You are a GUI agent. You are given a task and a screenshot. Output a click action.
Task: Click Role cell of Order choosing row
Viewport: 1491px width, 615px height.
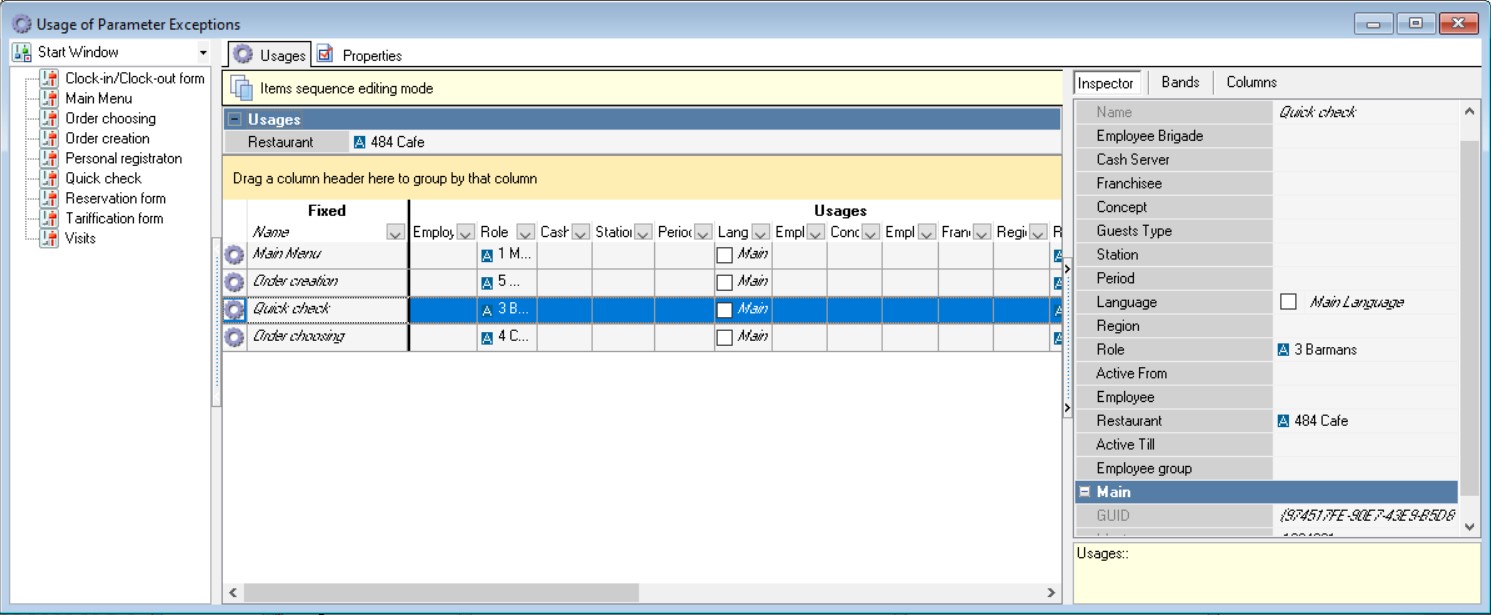point(507,337)
